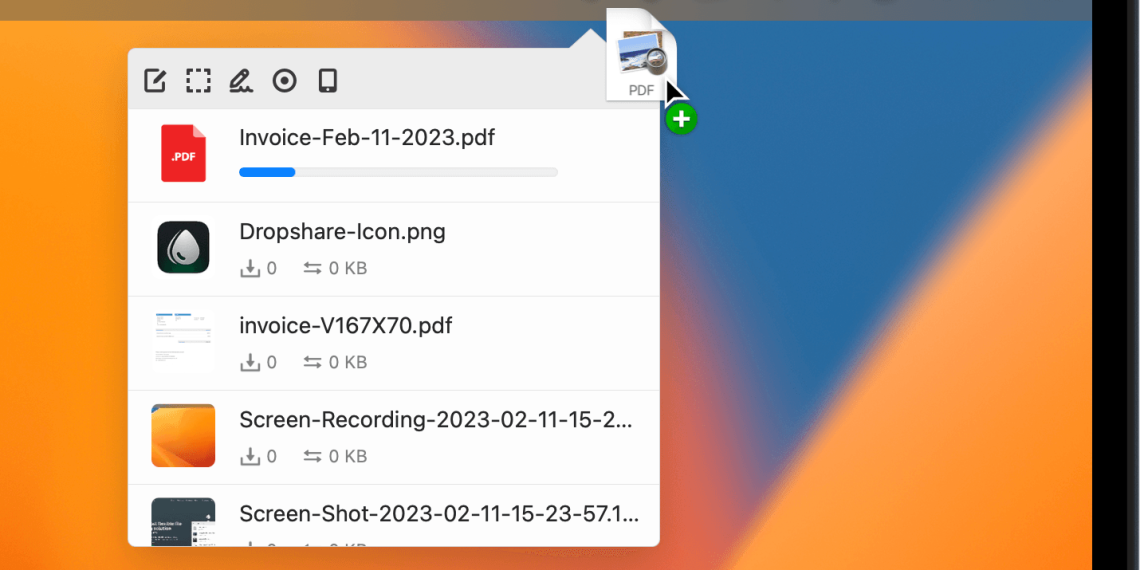Screen dimensions: 1140x570
Task: Click the Dropshare-Icon.png thumbnail
Action: (183, 248)
